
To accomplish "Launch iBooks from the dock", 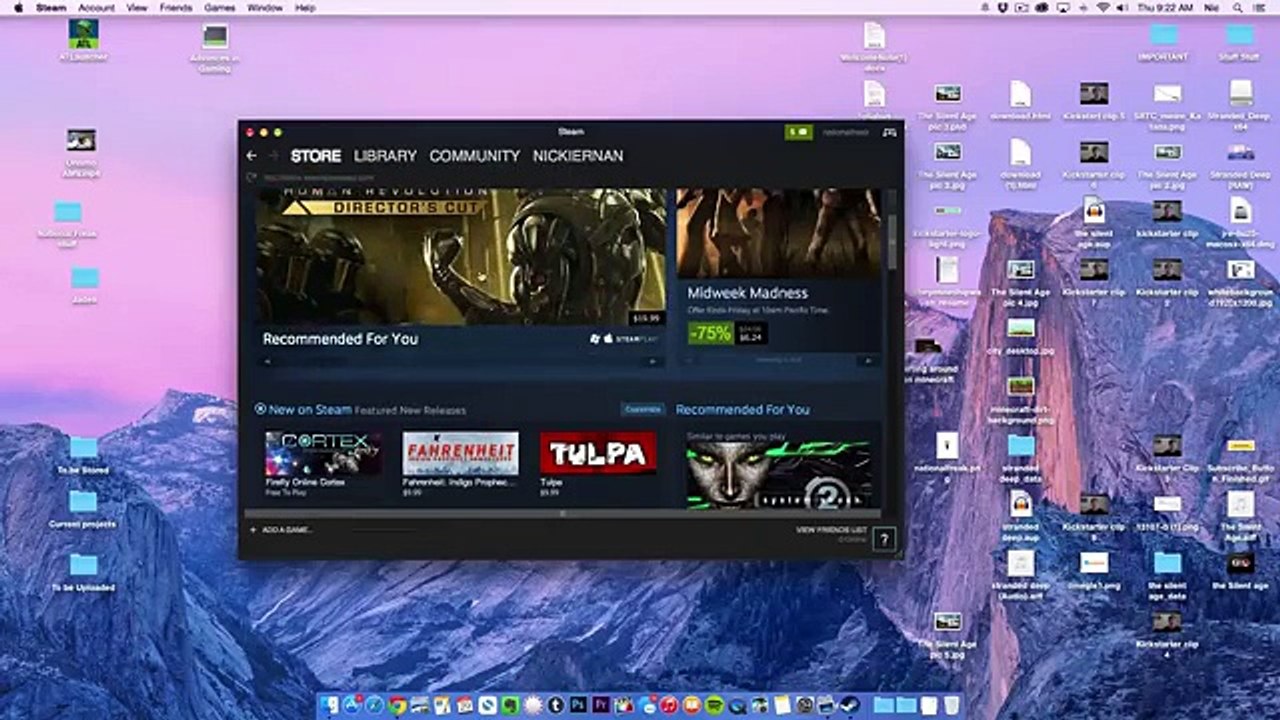I will point(690,705).
